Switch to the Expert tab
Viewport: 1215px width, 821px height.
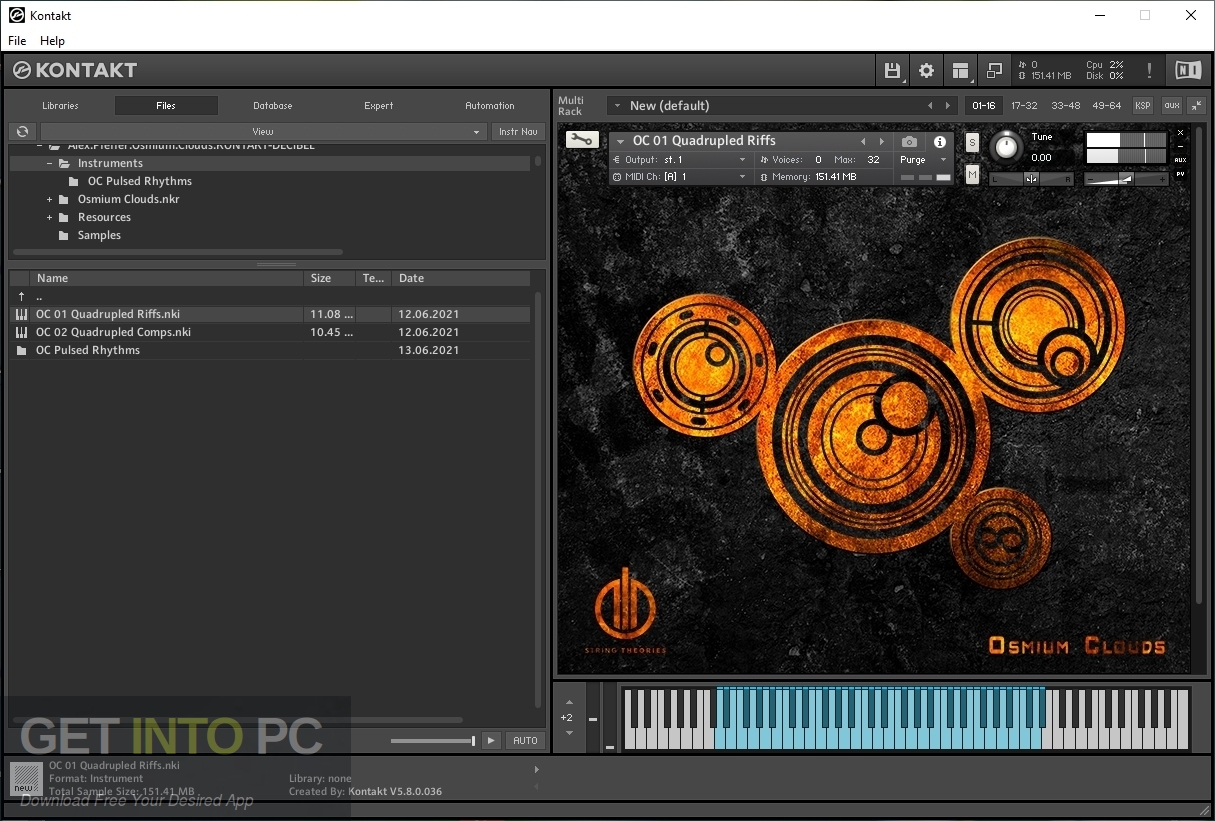(x=379, y=105)
